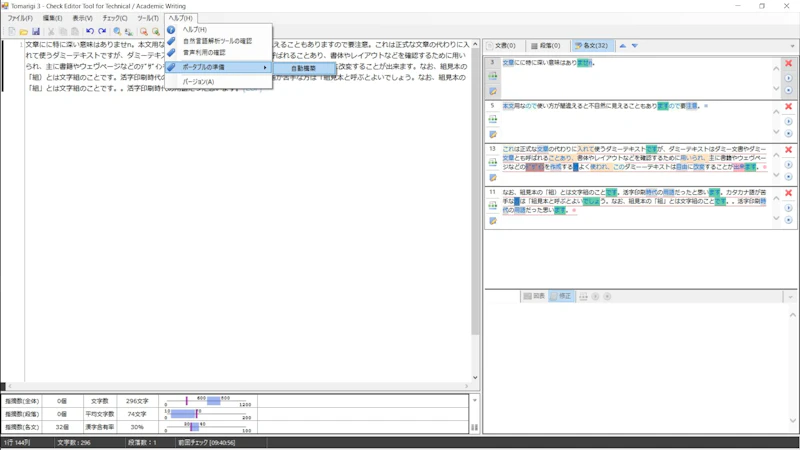Click the red X on sentence 13 entry
The height and width of the screenshot is (450, 800).
788,149
